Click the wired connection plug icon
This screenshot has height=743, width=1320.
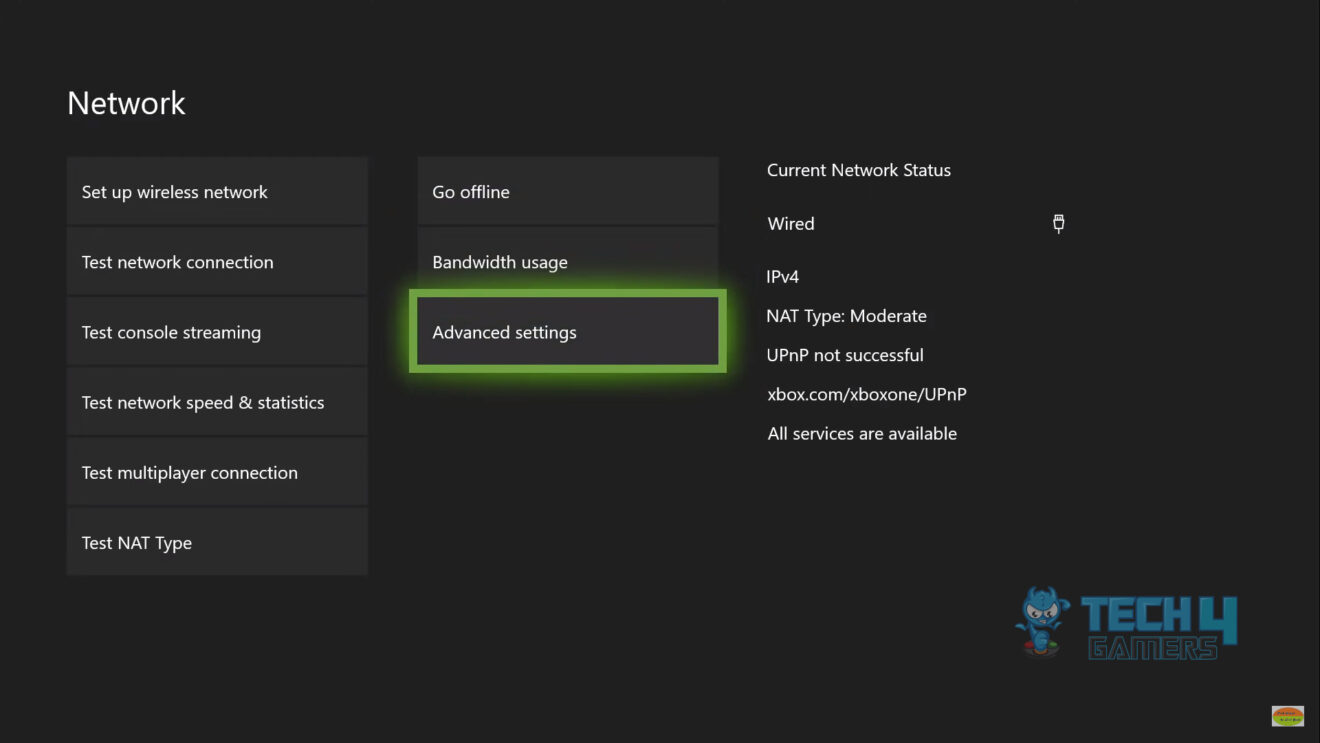(x=1058, y=223)
